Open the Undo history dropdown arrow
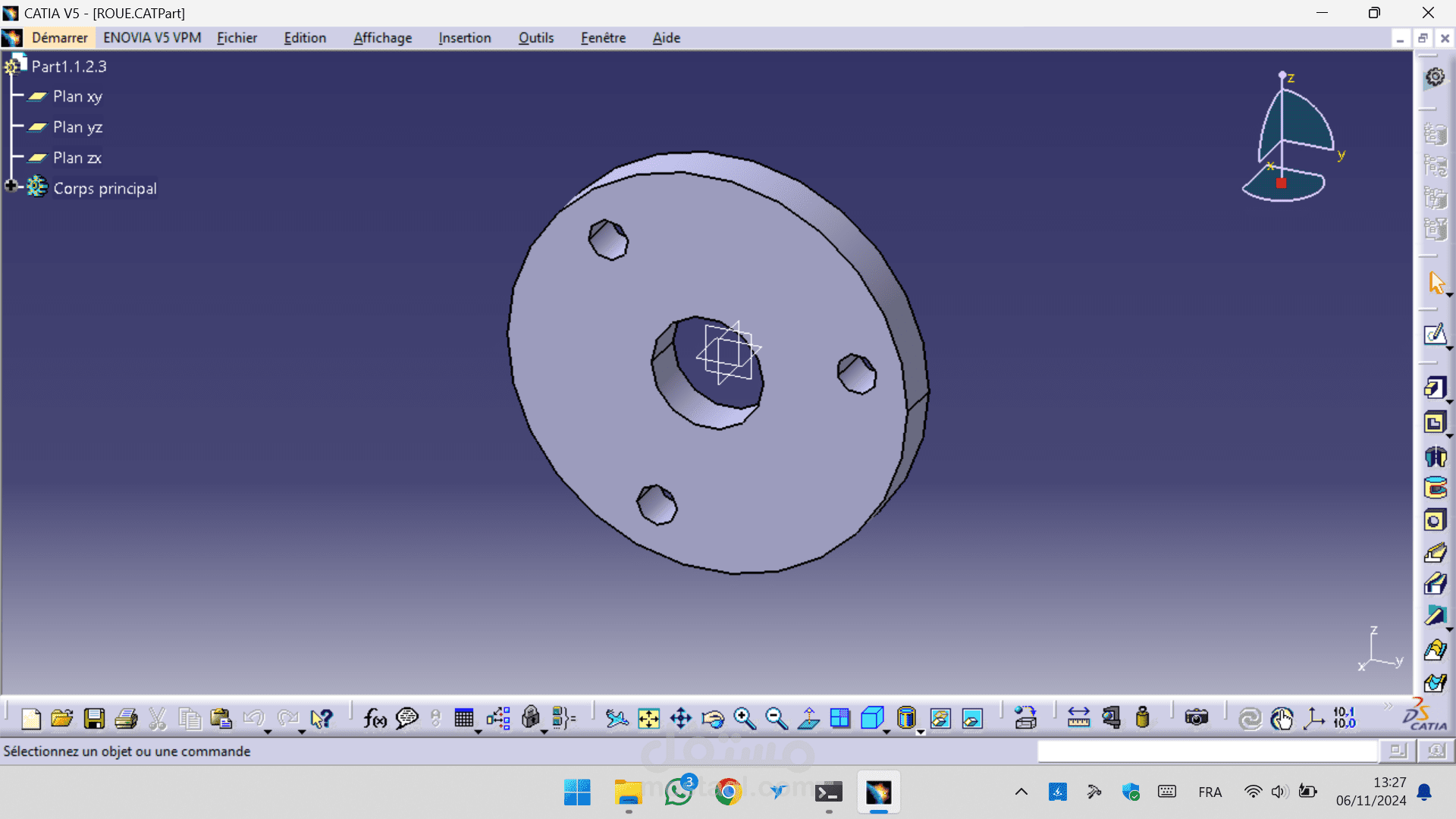 (268, 733)
